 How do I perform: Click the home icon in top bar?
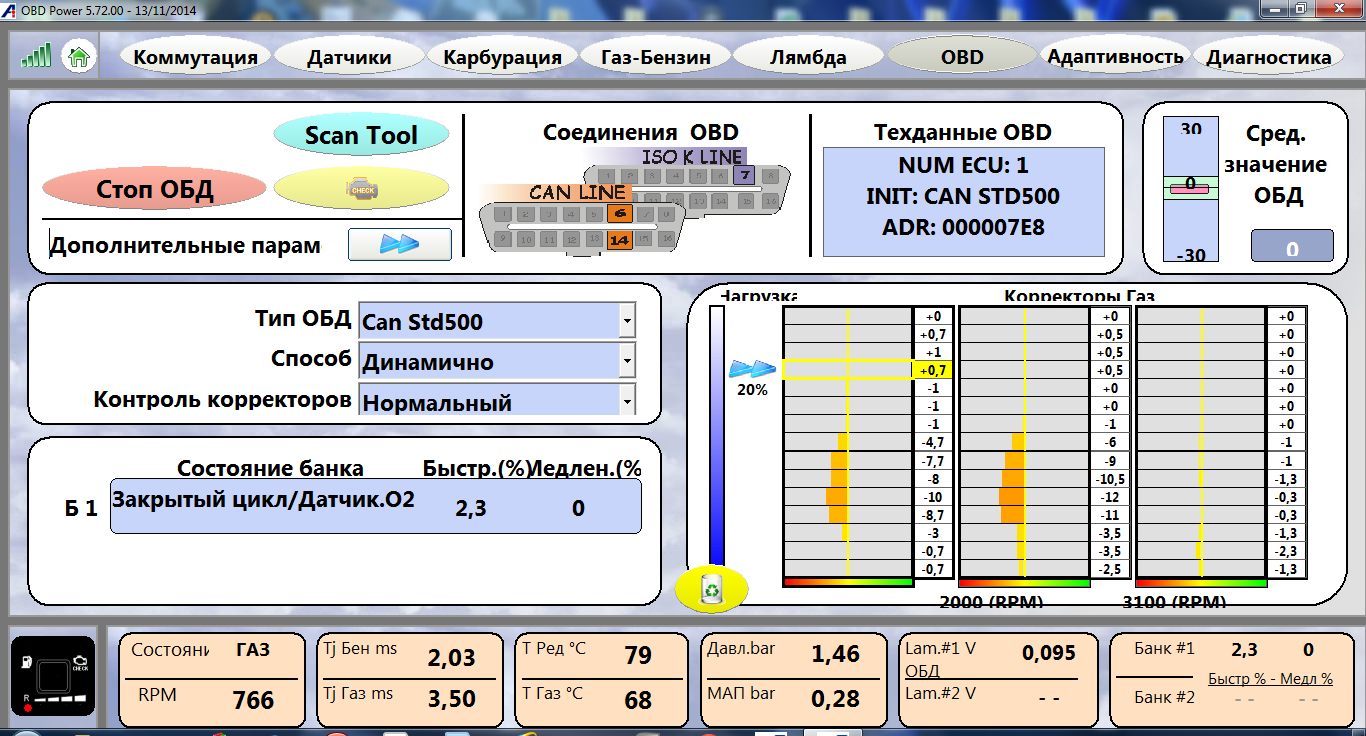tap(78, 56)
